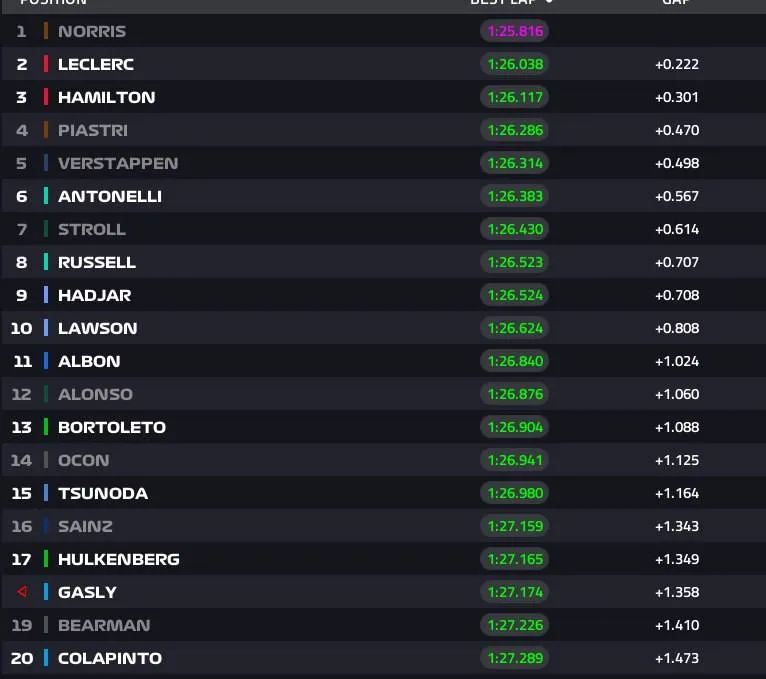Click the BEST LAP column sort indicator
The height and width of the screenshot is (679, 766).
tap(549, 2)
